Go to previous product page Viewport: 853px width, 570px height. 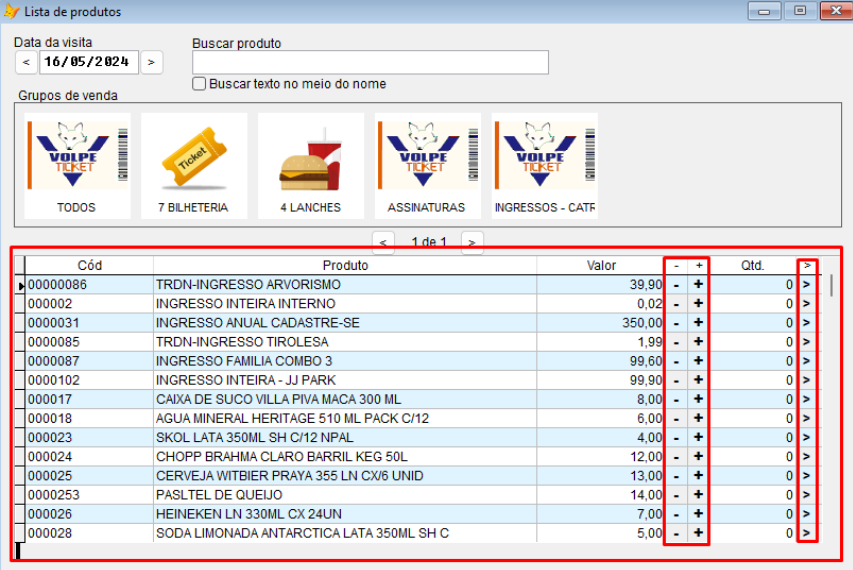coord(382,242)
